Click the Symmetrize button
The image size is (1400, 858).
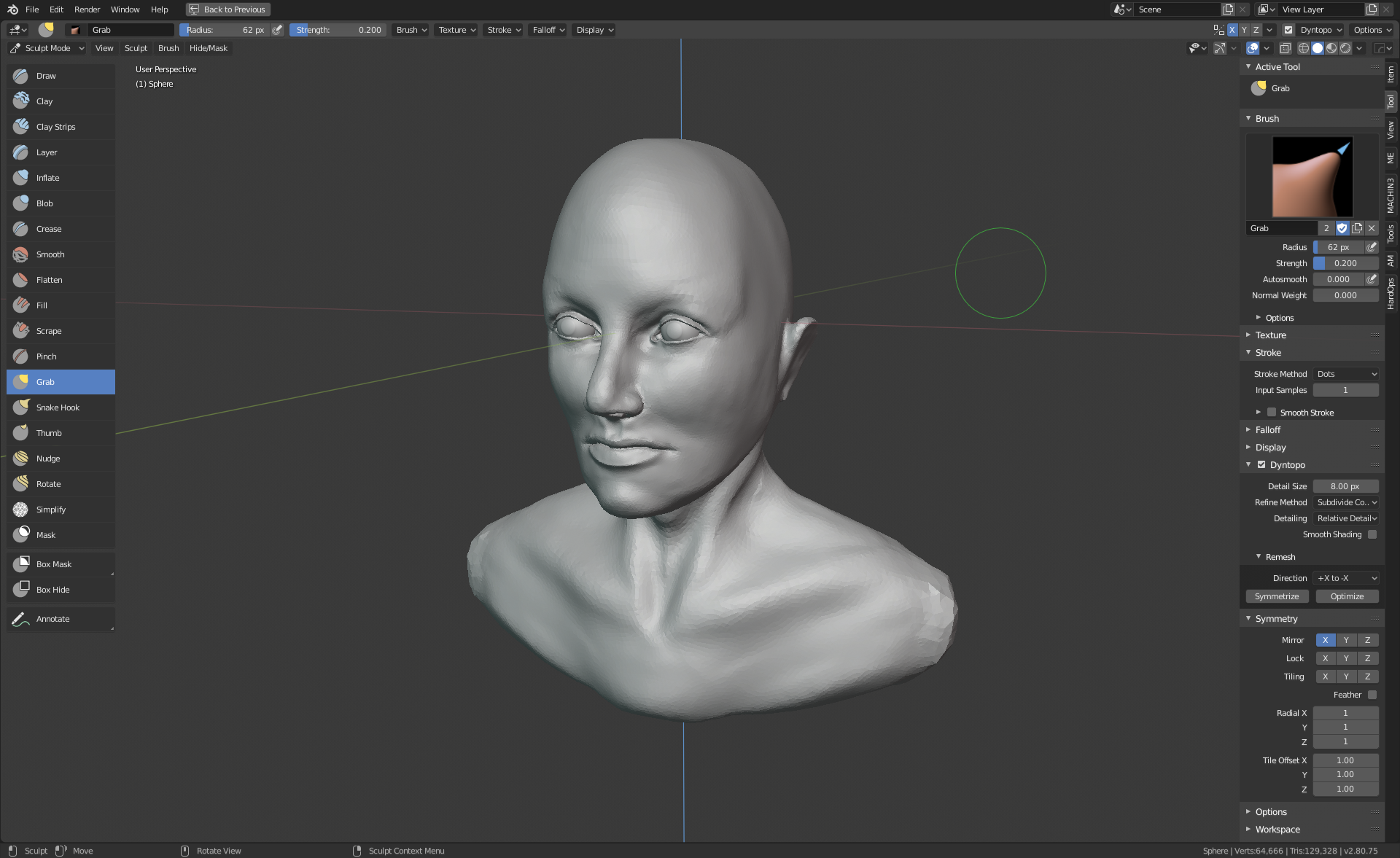tap(1277, 596)
